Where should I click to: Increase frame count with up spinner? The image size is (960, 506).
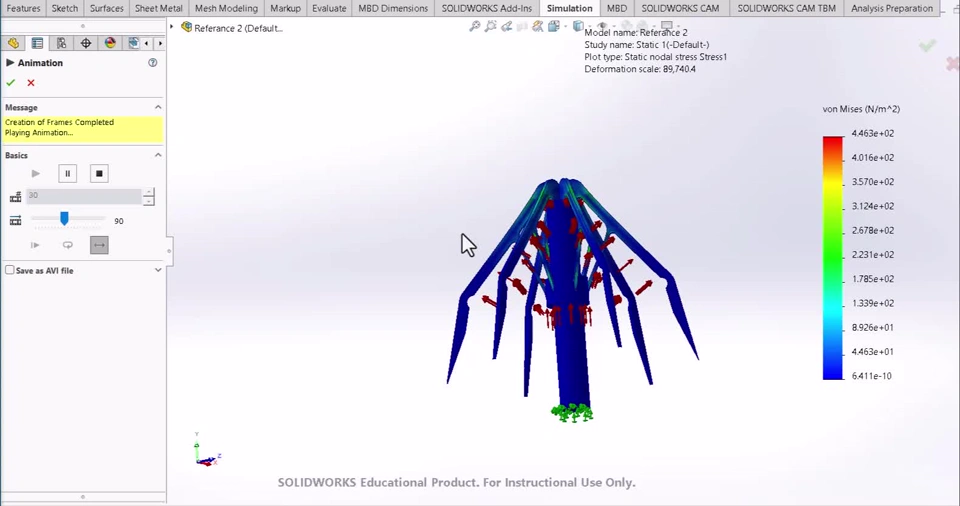[x=148, y=192]
